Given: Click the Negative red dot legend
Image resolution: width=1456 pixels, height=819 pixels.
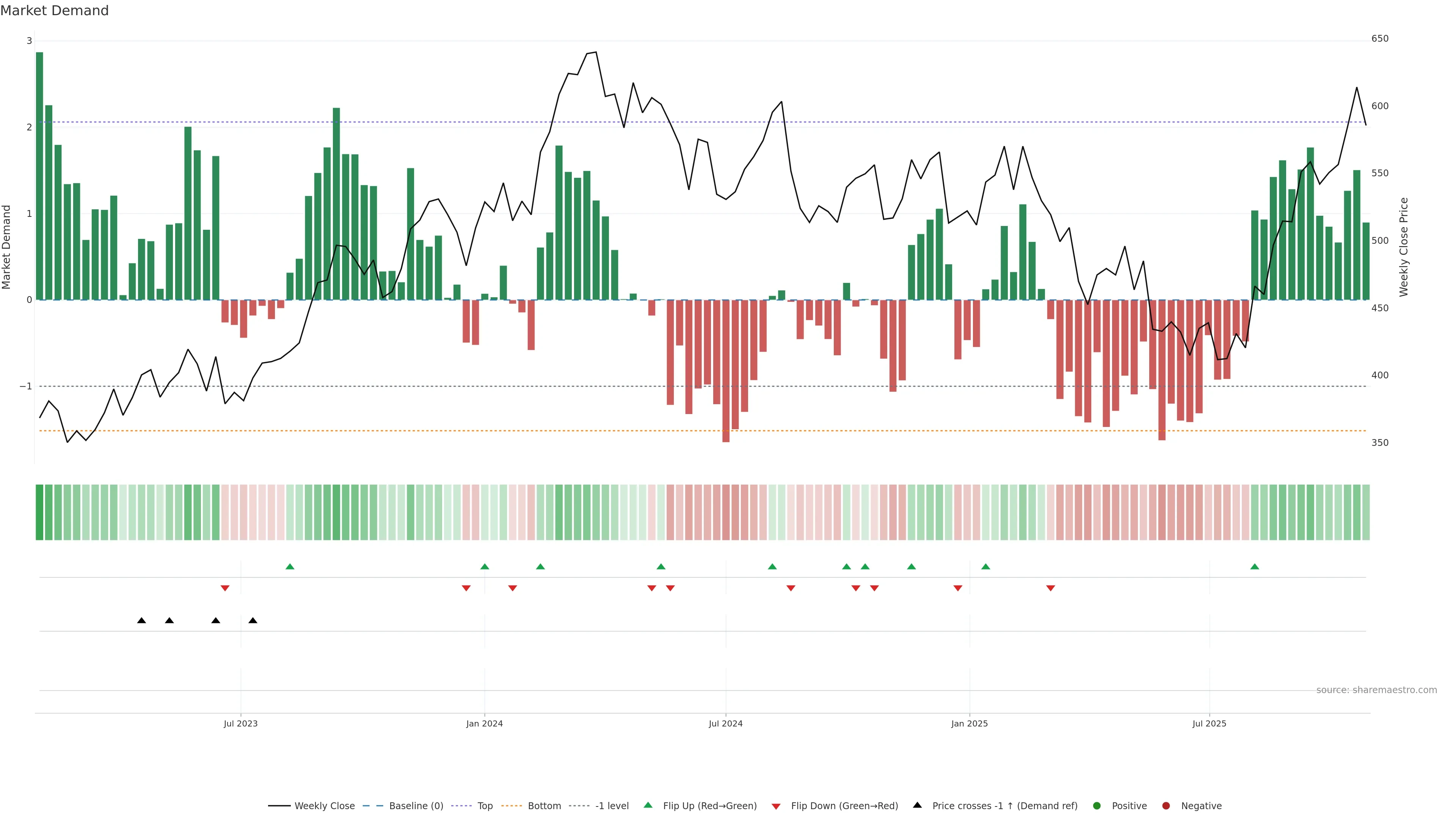Looking at the screenshot, I should (x=1166, y=806).
